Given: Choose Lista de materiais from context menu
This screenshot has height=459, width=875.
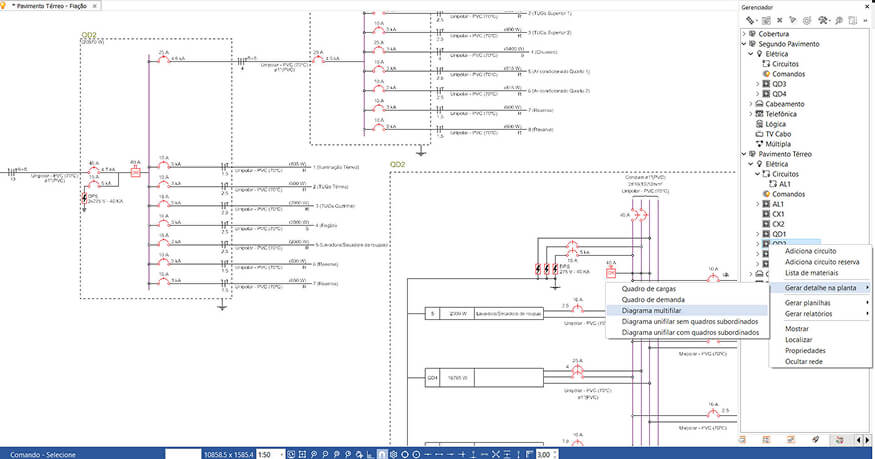Looking at the screenshot, I should point(811,273).
